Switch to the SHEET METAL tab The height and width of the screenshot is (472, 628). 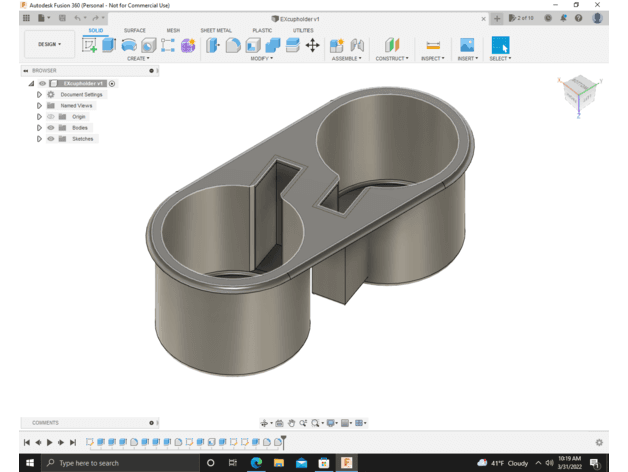pyautogui.click(x=216, y=30)
